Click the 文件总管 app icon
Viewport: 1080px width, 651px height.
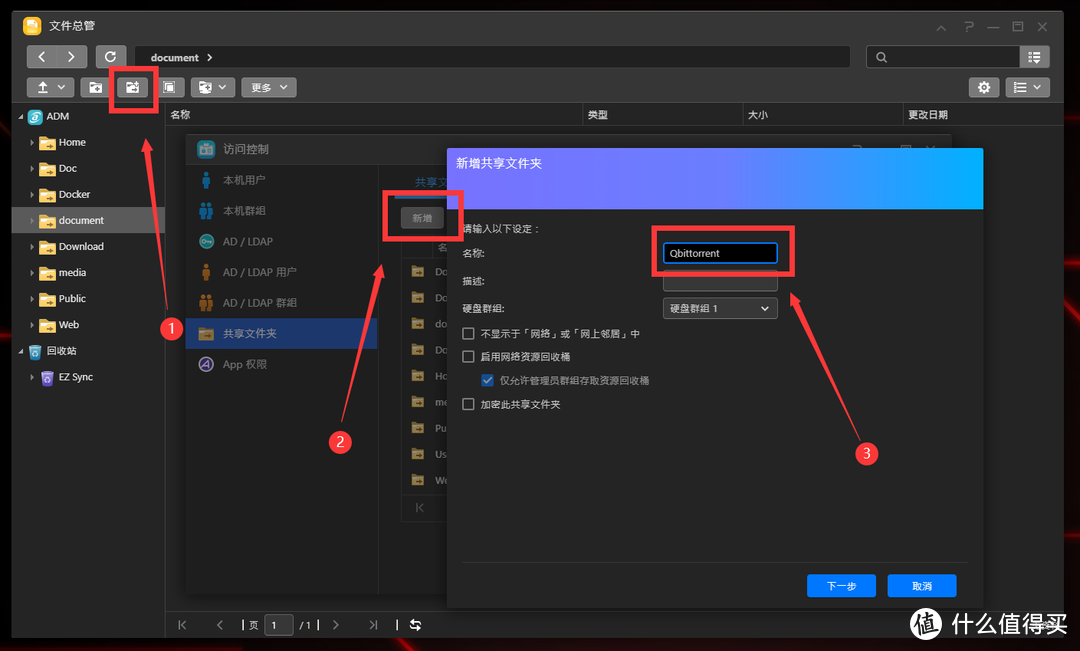(32, 26)
